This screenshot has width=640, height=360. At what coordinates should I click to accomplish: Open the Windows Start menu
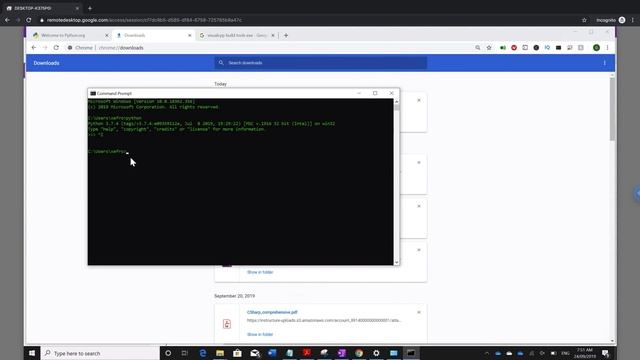pyautogui.click(x=32, y=353)
